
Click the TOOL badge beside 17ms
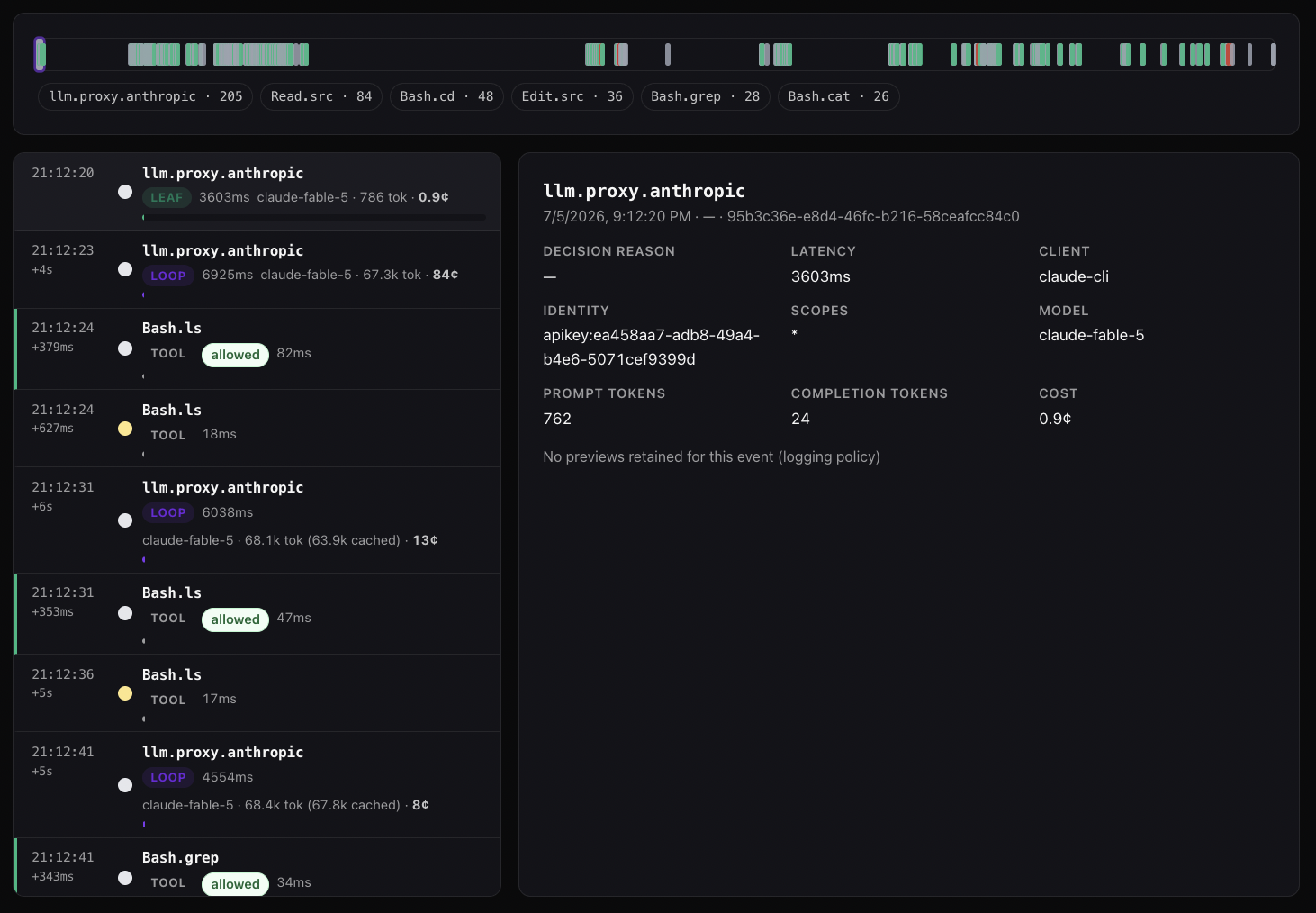pyautogui.click(x=168, y=700)
